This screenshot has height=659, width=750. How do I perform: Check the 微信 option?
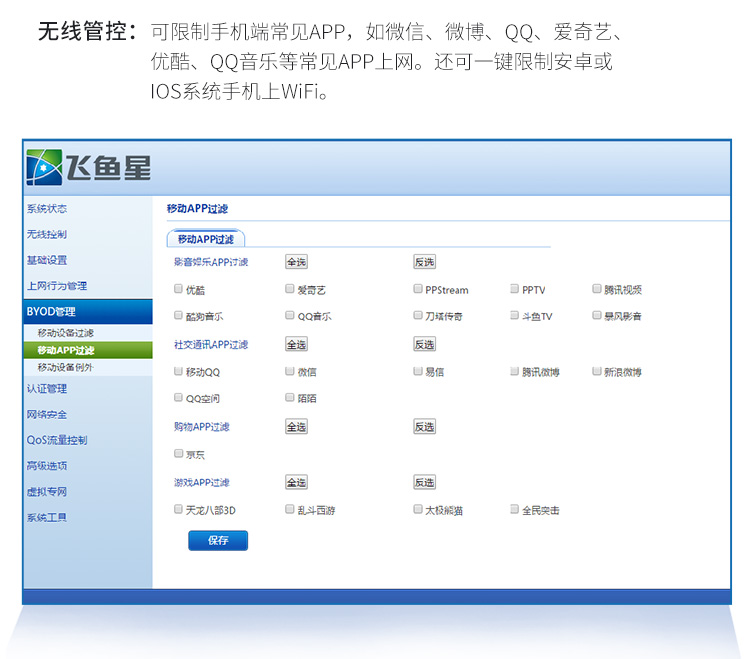click(289, 371)
